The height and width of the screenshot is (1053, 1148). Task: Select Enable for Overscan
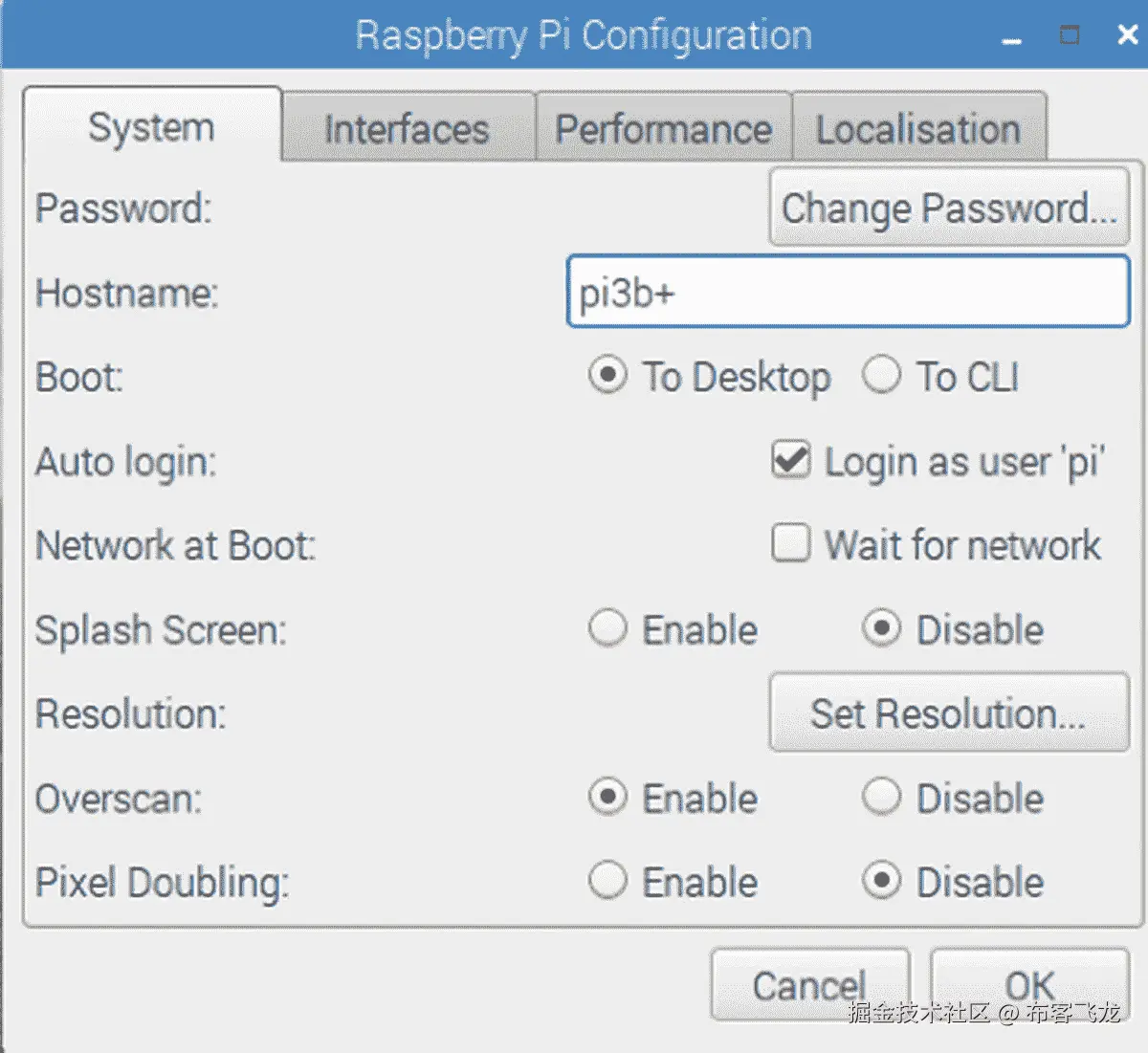point(608,798)
